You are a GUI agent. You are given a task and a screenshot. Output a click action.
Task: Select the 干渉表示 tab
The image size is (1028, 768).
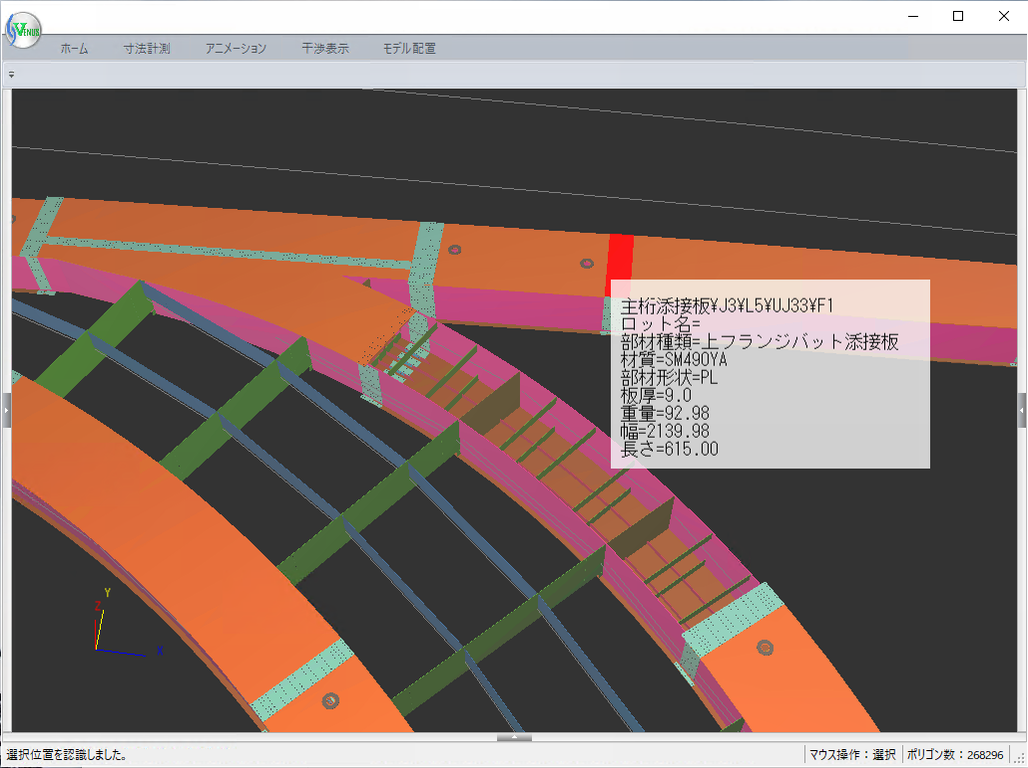[325, 48]
